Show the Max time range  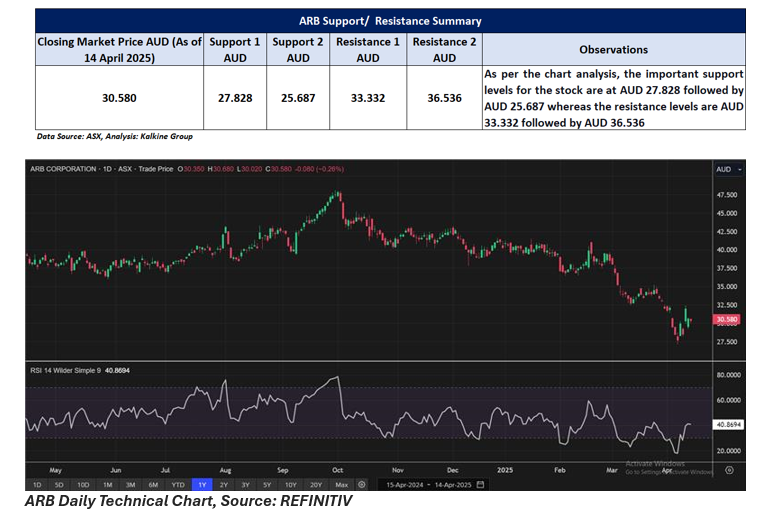point(341,485)
